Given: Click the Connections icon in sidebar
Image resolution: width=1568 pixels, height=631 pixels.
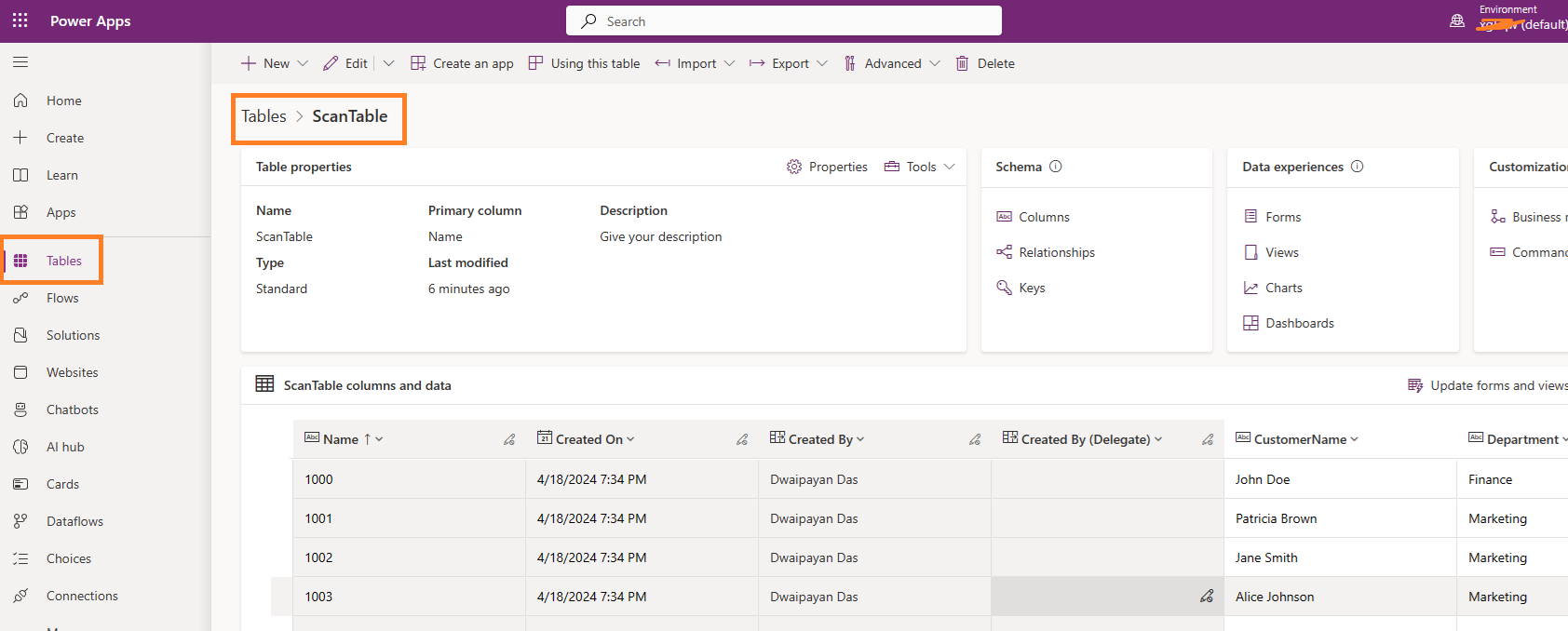Looking at the screenshot, I should 20,596.
